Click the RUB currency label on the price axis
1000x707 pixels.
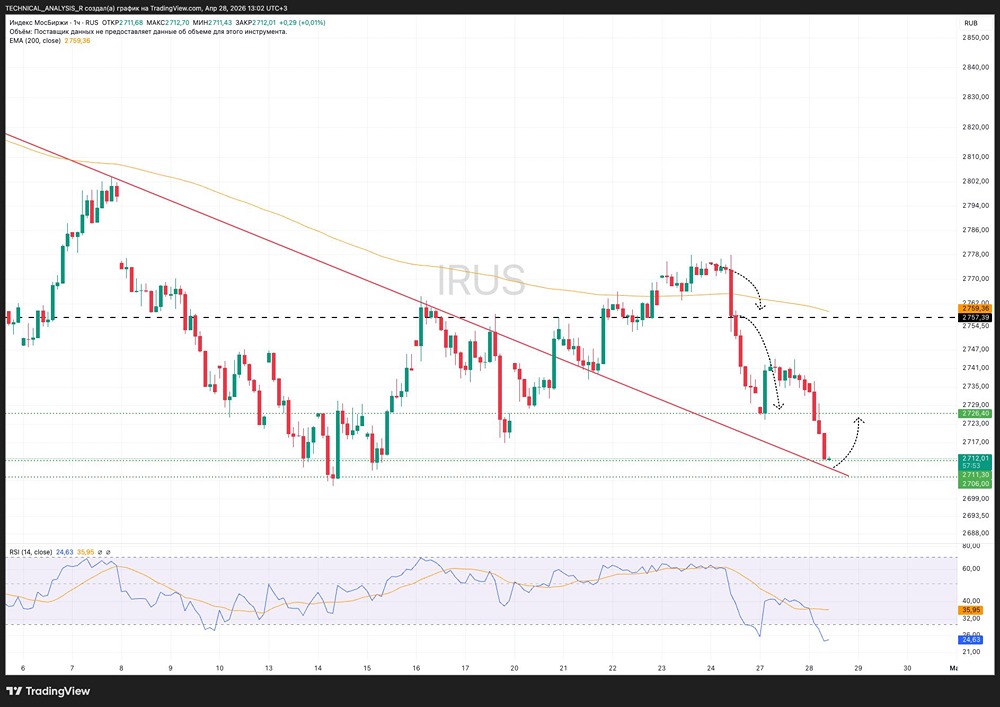[971, 23]
